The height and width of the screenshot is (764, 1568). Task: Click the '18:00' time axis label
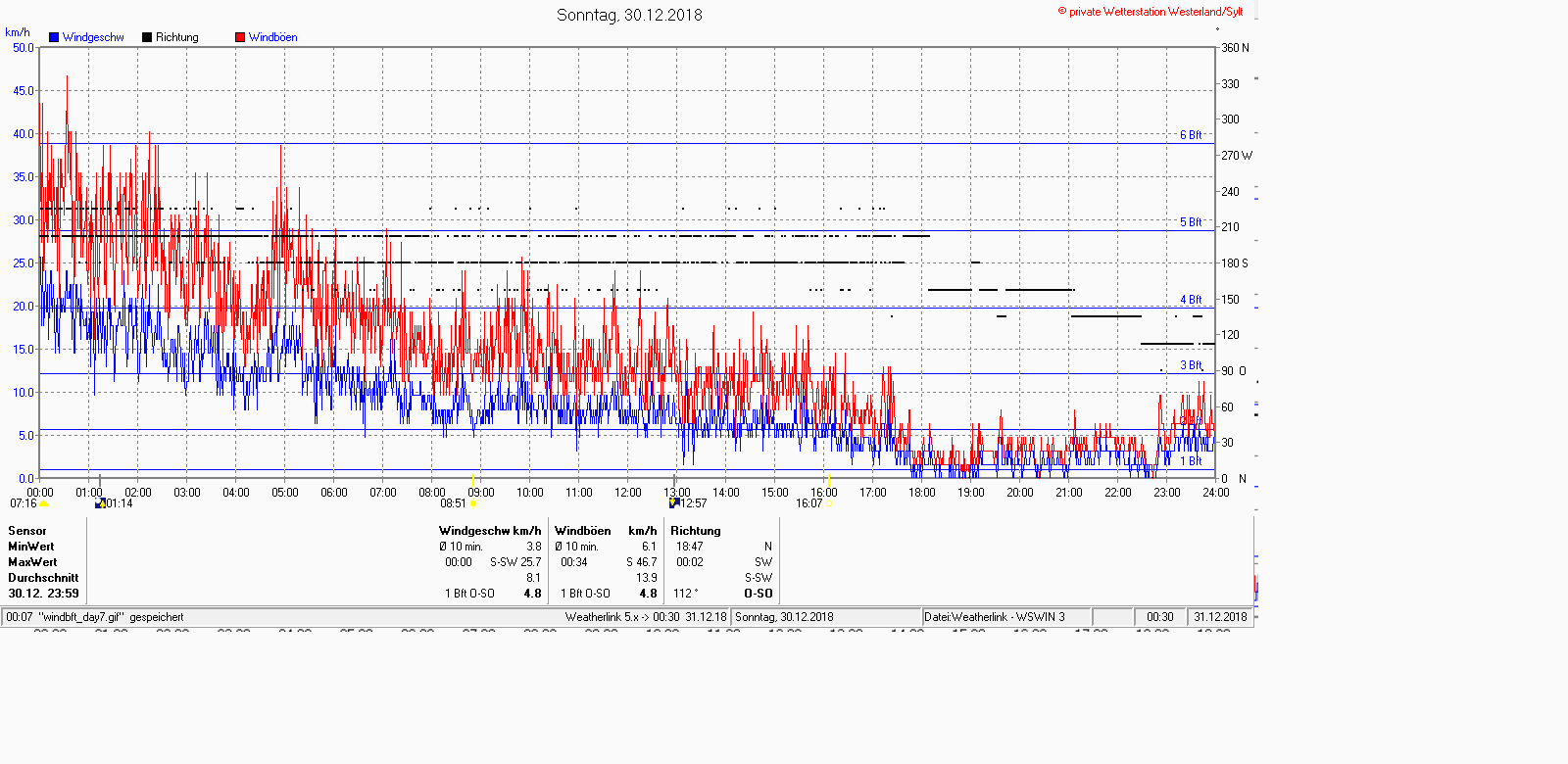click(x=922, y=493)
